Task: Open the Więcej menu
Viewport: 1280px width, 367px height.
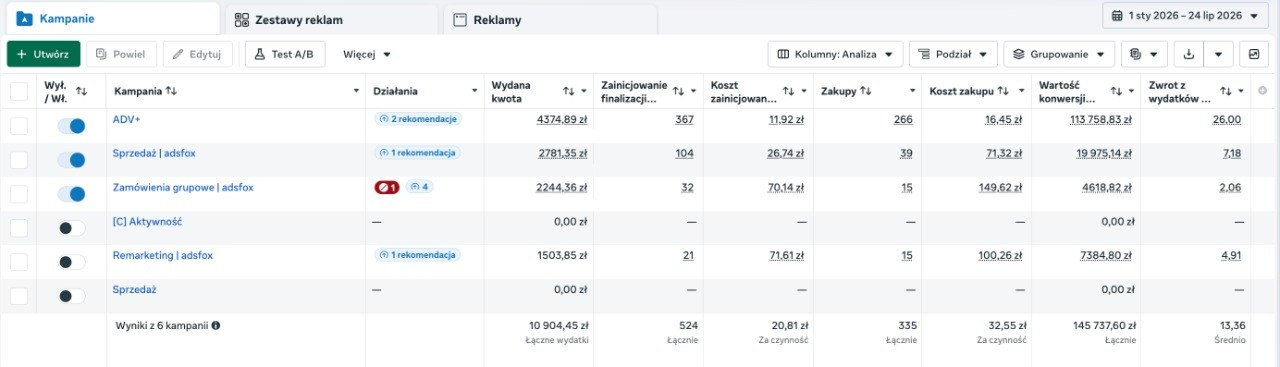Action: point(367,54)
